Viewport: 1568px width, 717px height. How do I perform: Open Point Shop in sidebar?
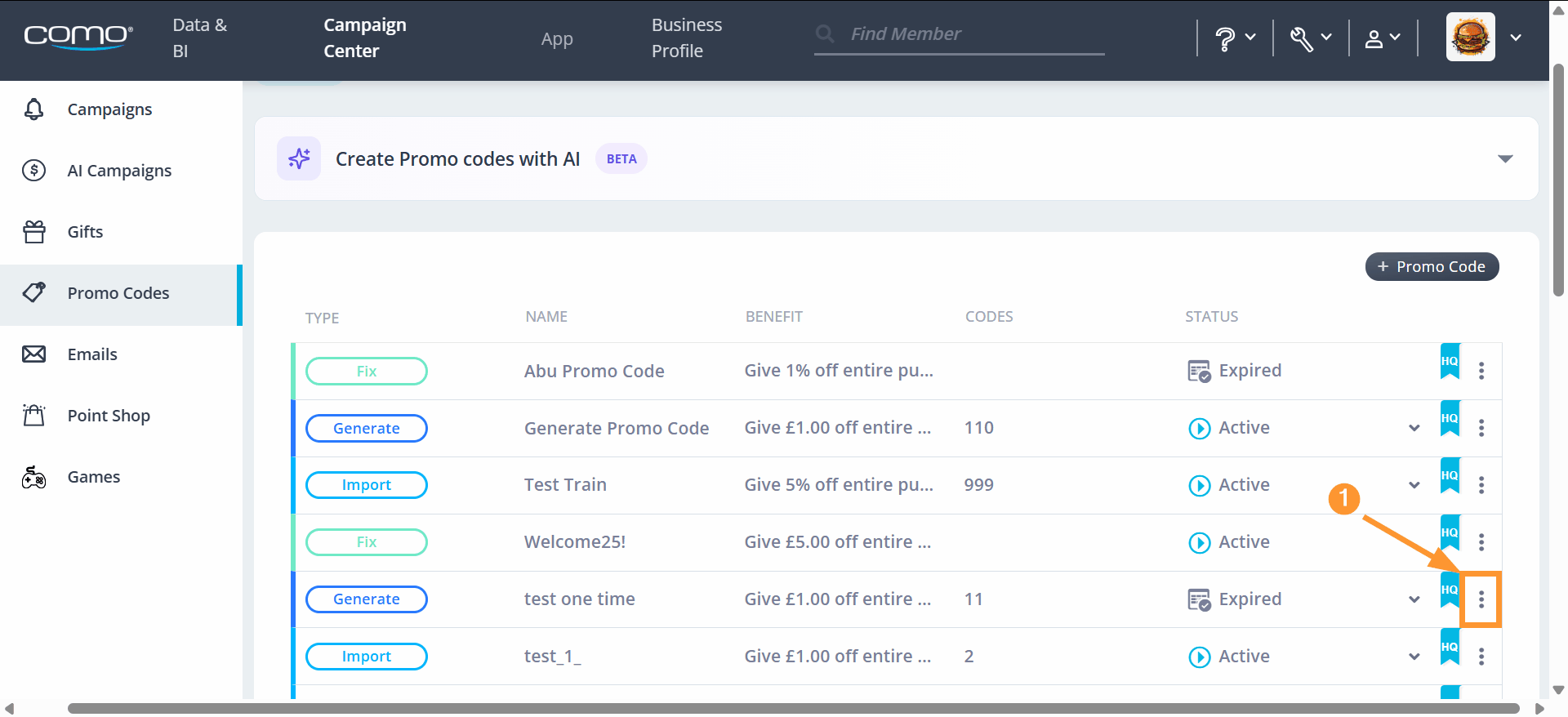[121, 416]
